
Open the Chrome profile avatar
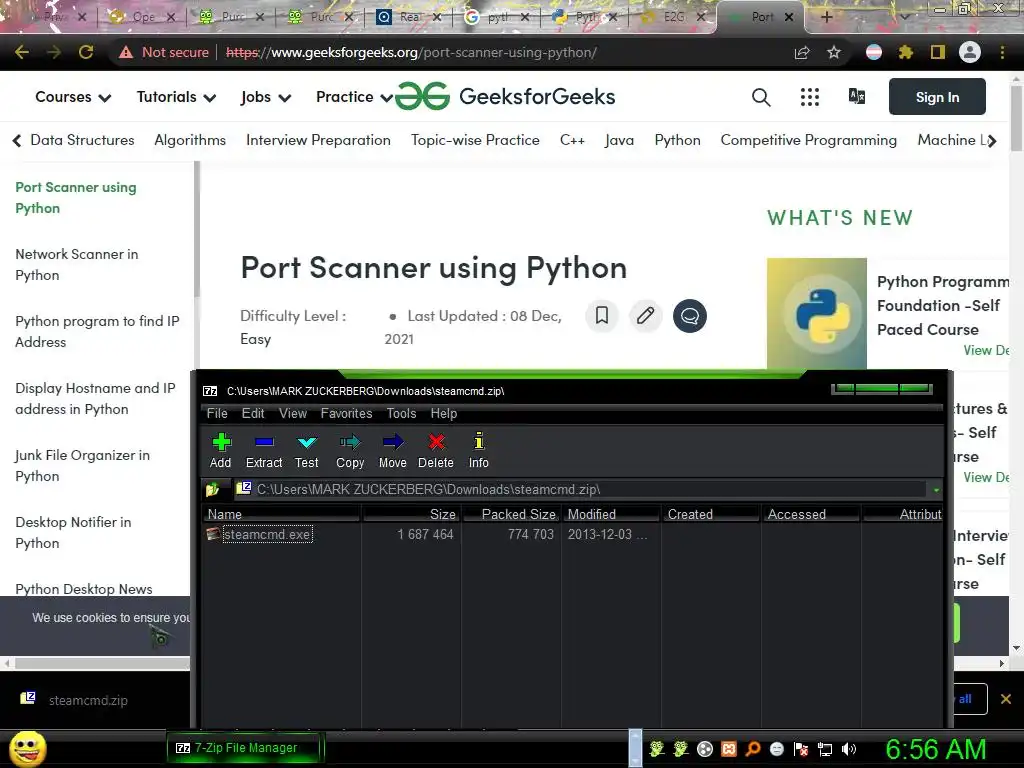click(970, 52)
